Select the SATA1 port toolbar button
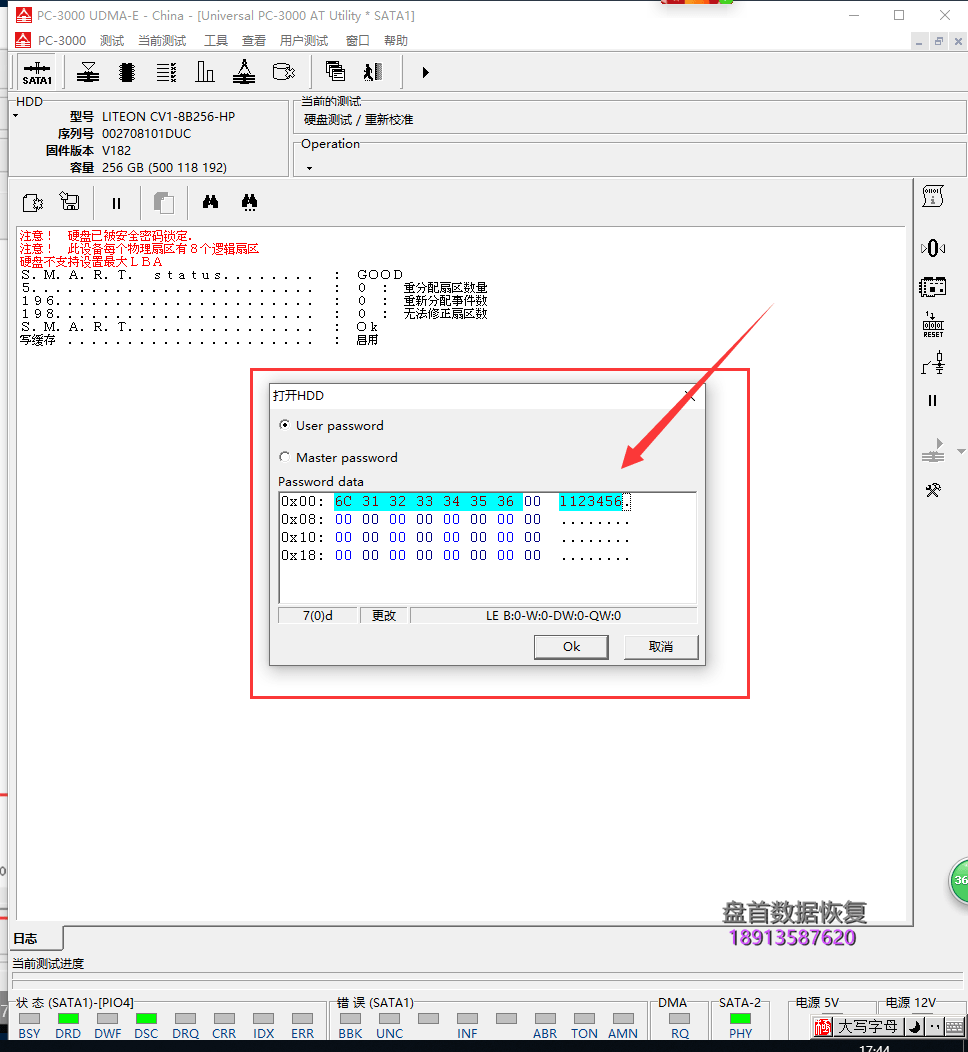Viewport: 968px width, 1052px height. tap(37, 72)
